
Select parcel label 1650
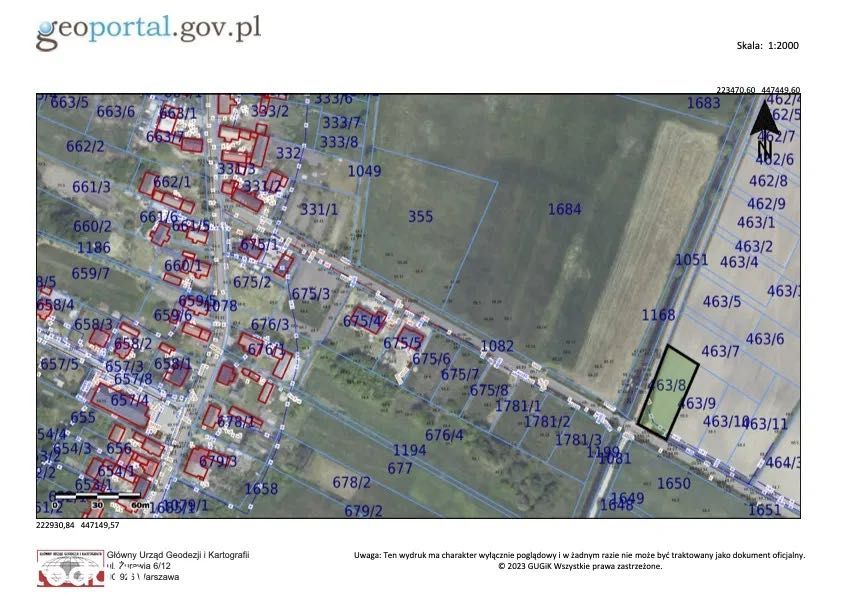coord(673,484)
